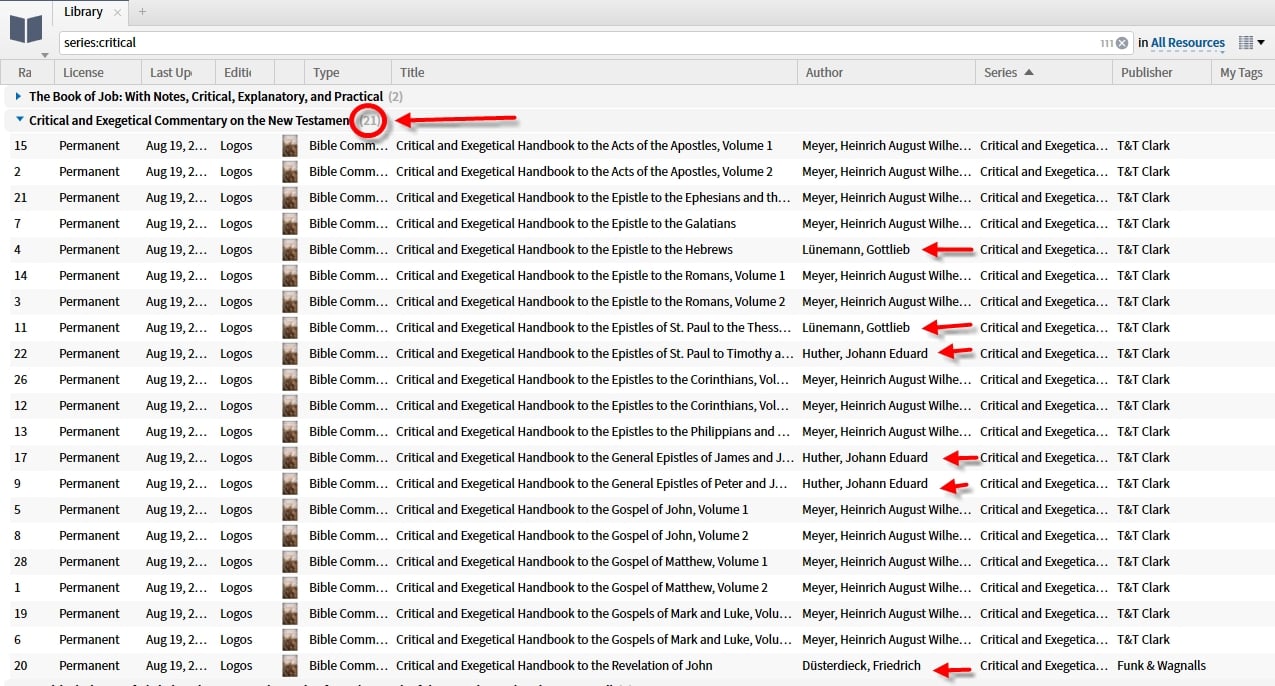Screen dimensions: 1275x686
Task: Open title Mark and Luke row ranked 6
Action: click(594, 639)
